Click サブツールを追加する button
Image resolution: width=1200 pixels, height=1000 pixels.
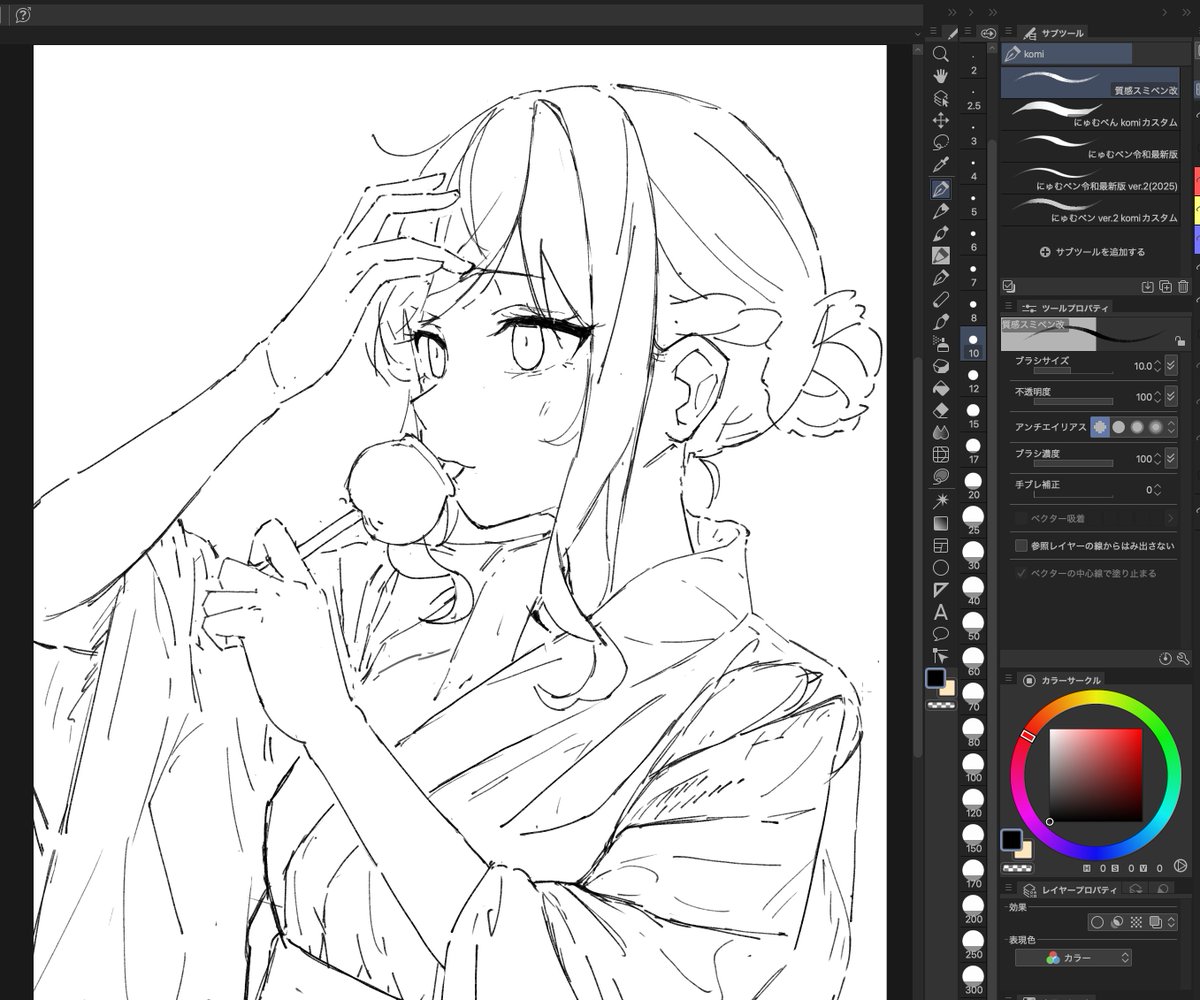[1092, 252]
